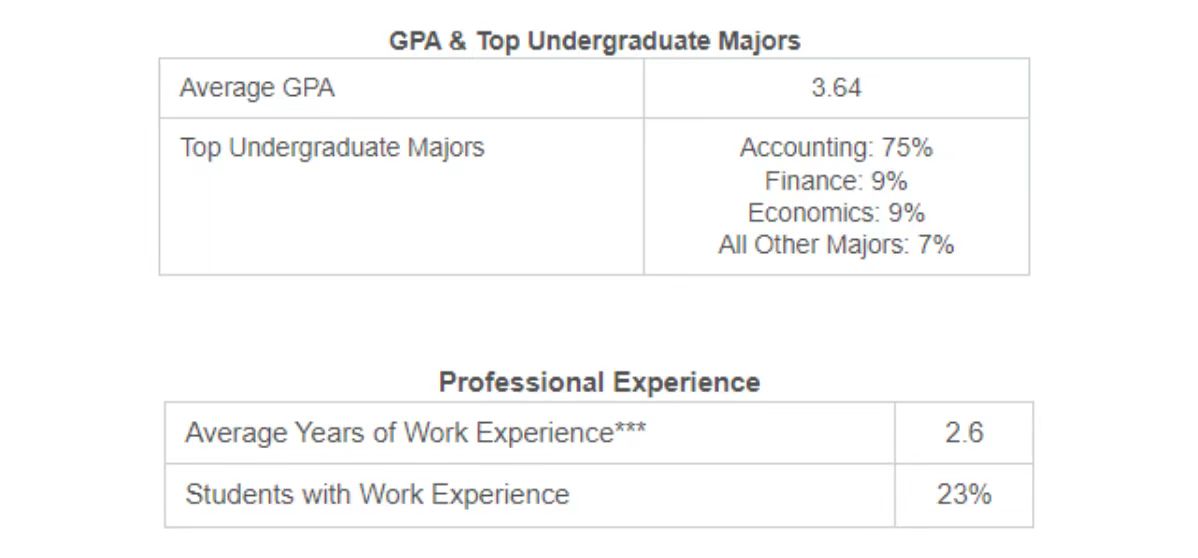
Task: Select the Top Undergraduate Majors label
Action: click(332, 147)
